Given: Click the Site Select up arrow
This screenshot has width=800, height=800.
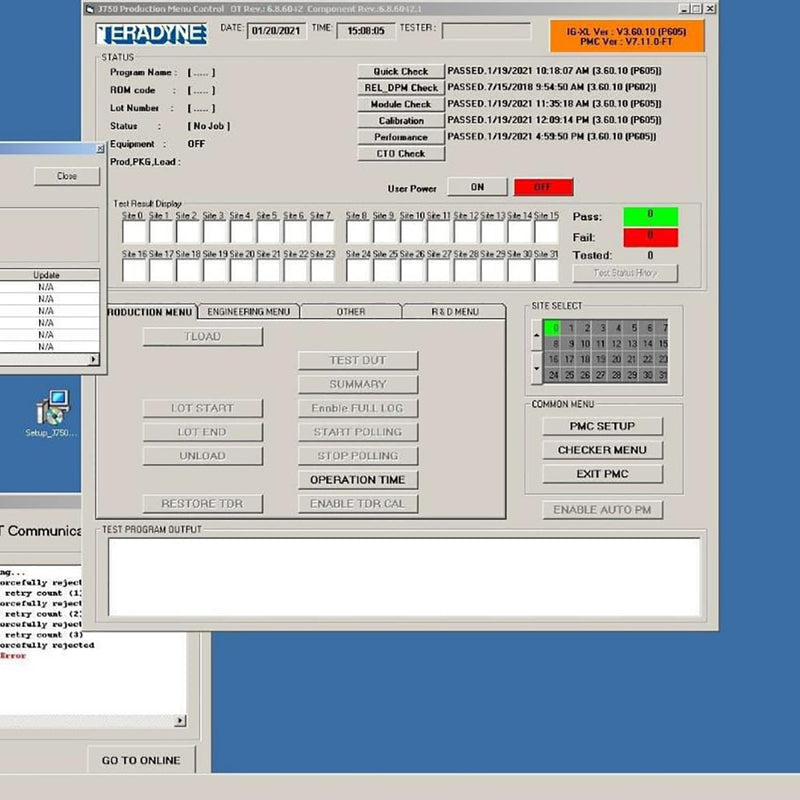Looking at the screenshot, I should pyautogui.click(x=536, y=335).
